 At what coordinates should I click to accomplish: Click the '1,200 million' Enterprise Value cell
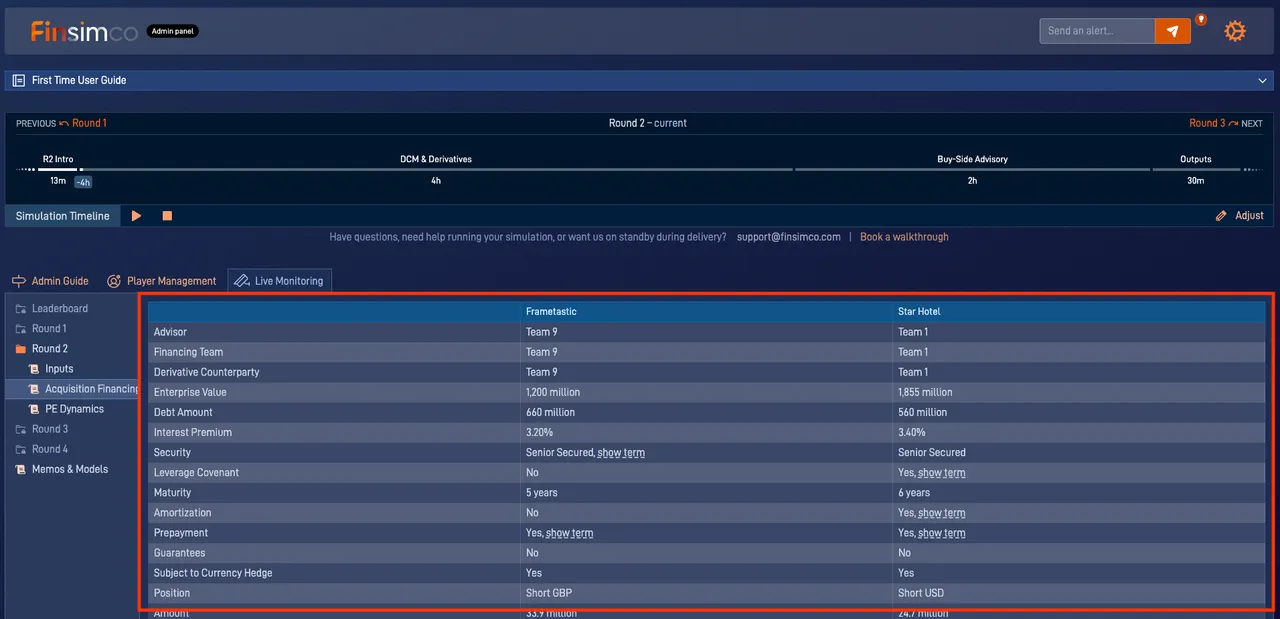pos(706,392)
